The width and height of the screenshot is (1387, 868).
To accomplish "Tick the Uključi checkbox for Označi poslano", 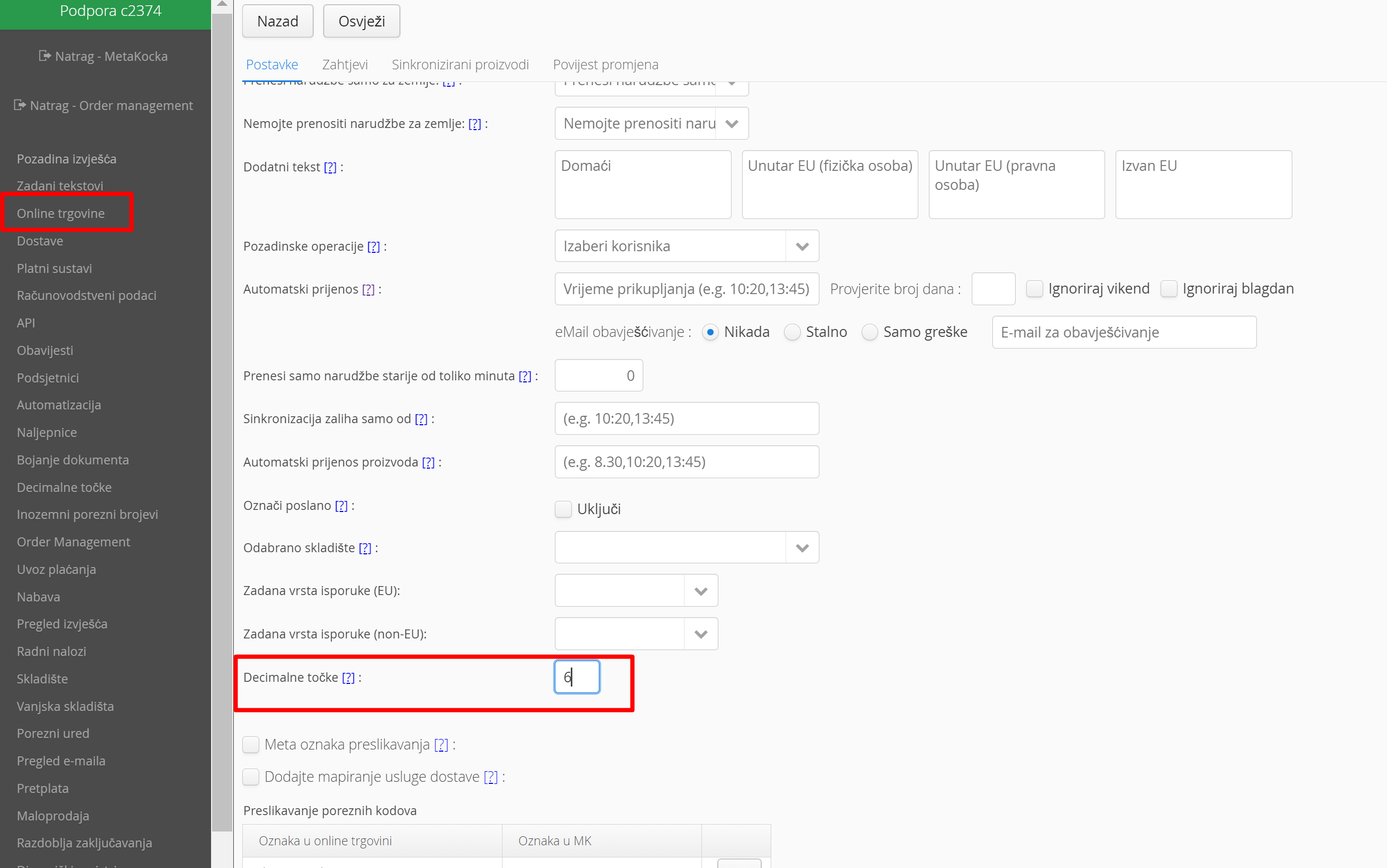I will (x=563, y=509).
